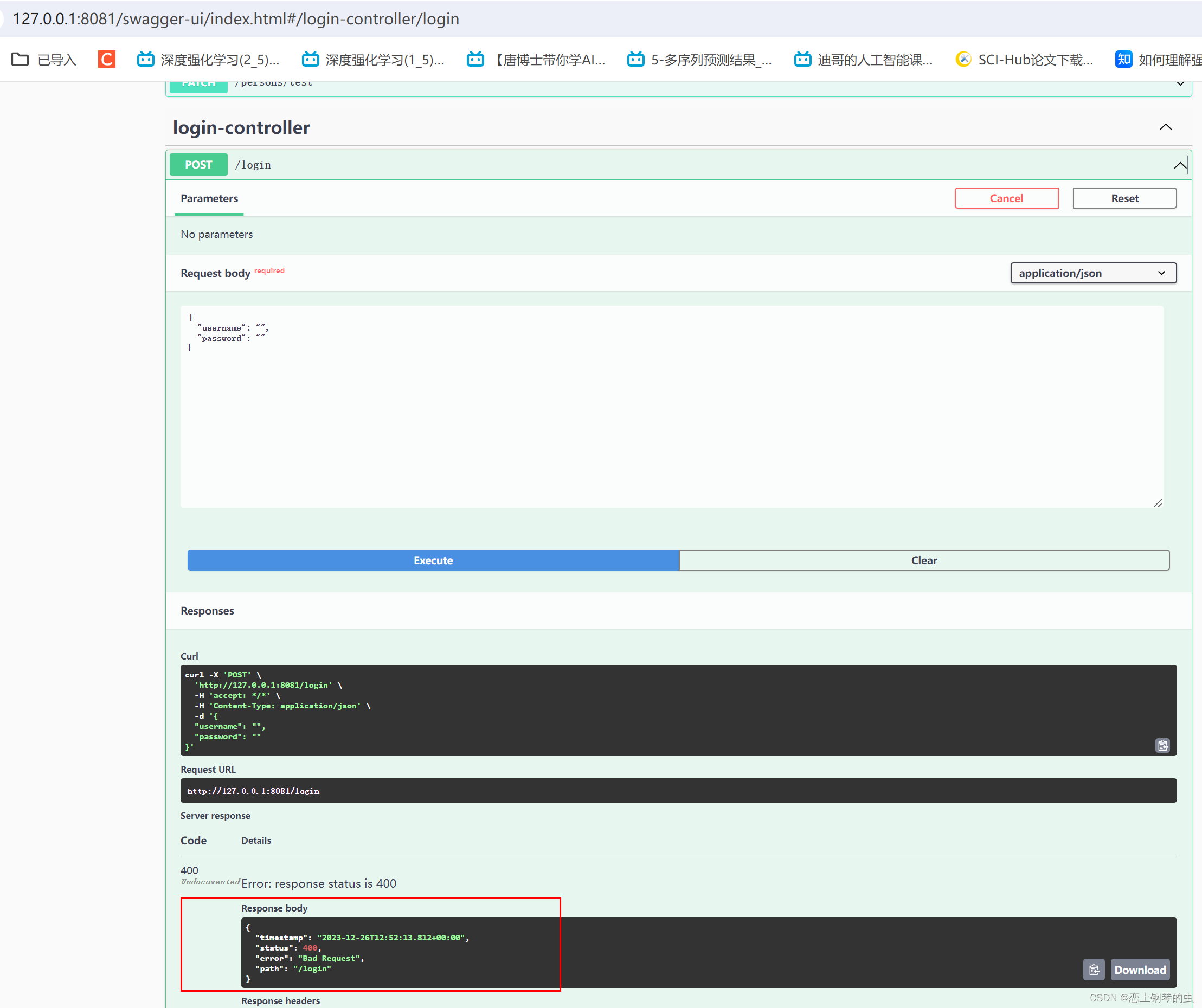
Task: Collapse the login-controller section
Action: pyautogui.click(x=1165, y=127)
